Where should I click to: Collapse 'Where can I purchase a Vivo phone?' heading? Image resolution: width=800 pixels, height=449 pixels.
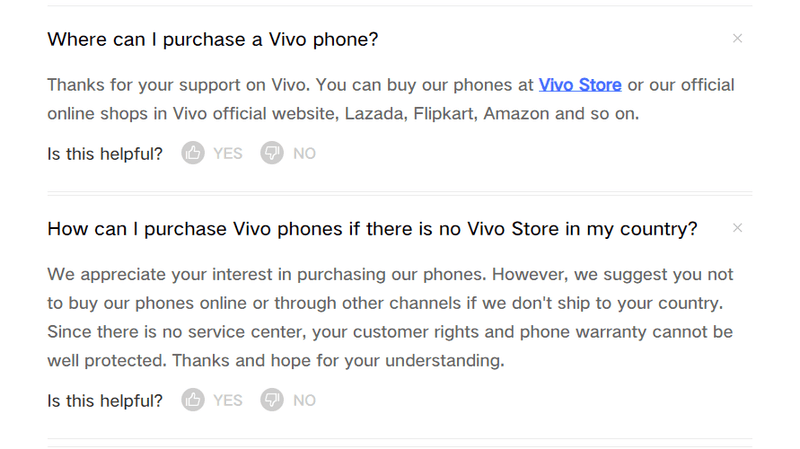point(213,39)
